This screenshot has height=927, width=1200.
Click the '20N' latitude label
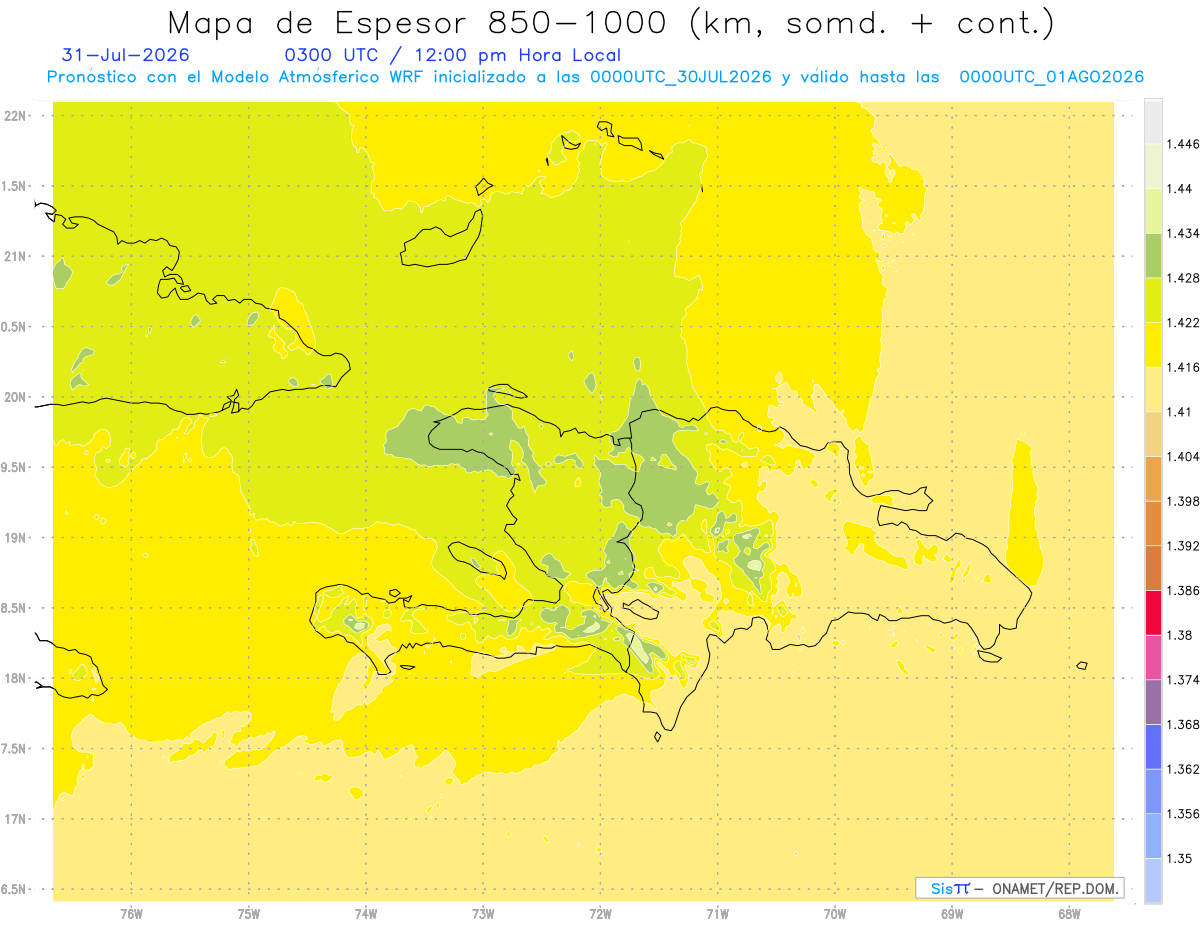click(x=17, y=397)
